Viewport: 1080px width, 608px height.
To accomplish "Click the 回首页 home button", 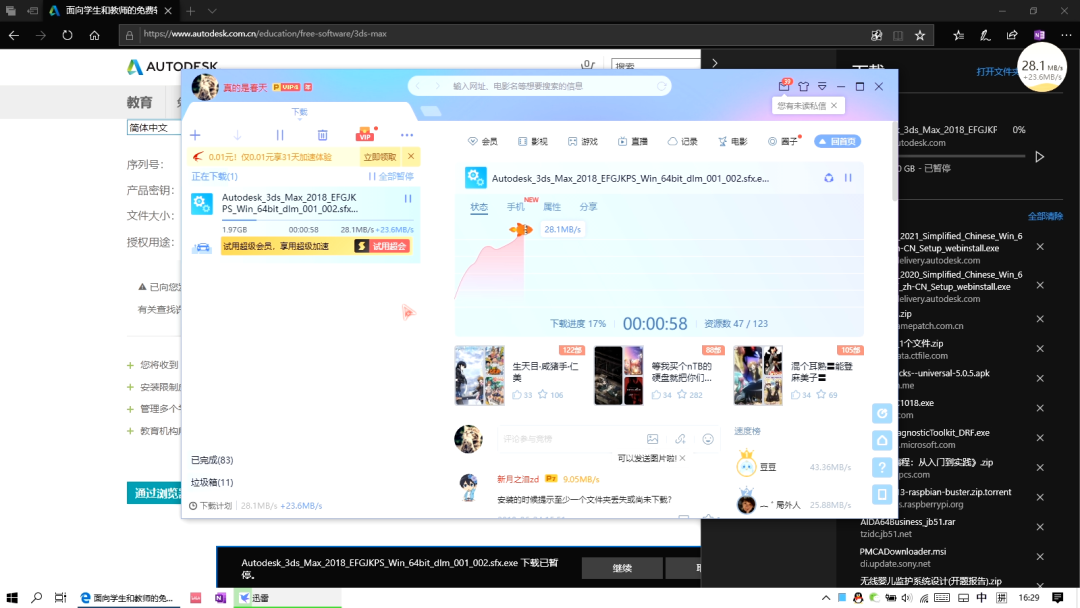I will (x=838, y=141).
